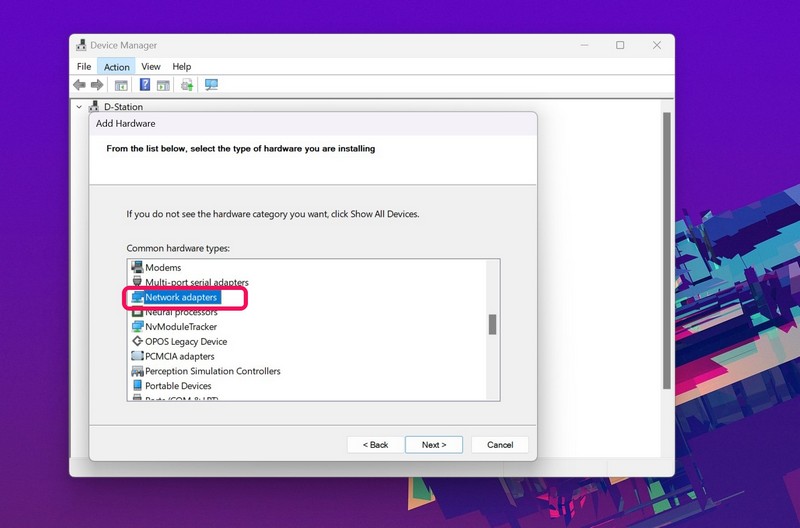Screen dimensions: 800x528
Task: Cancel the Add Hardware wizard
Action: [500, 444]
